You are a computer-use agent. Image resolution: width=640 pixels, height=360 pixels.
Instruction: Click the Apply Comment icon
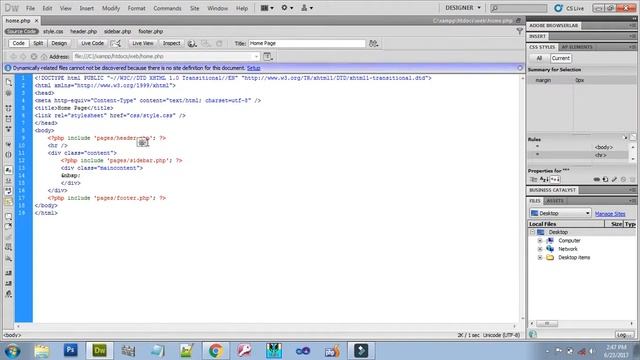click(x=9, y=216)
